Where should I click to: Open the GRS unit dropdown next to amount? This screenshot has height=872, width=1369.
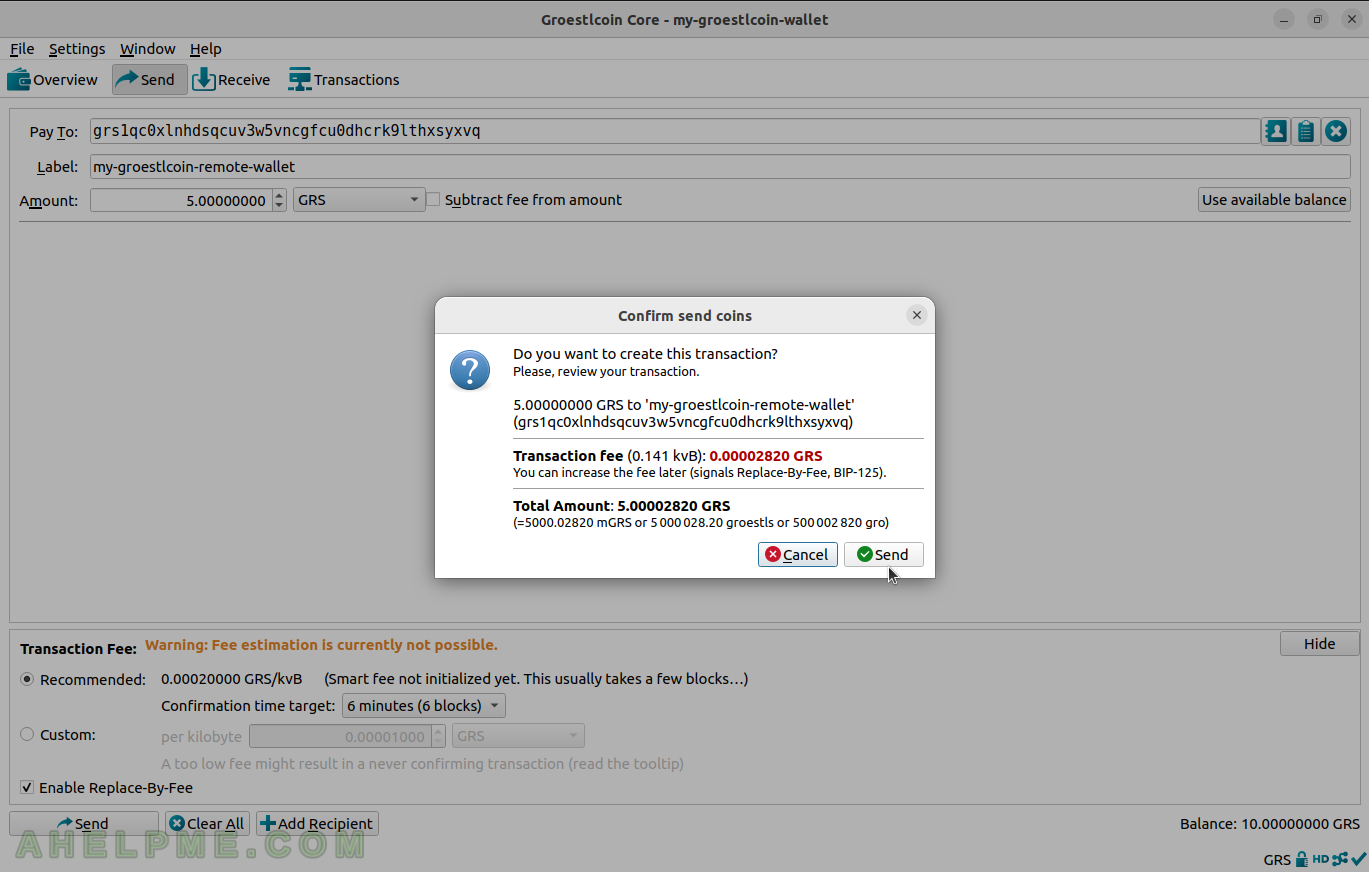[x=359, y=200]
